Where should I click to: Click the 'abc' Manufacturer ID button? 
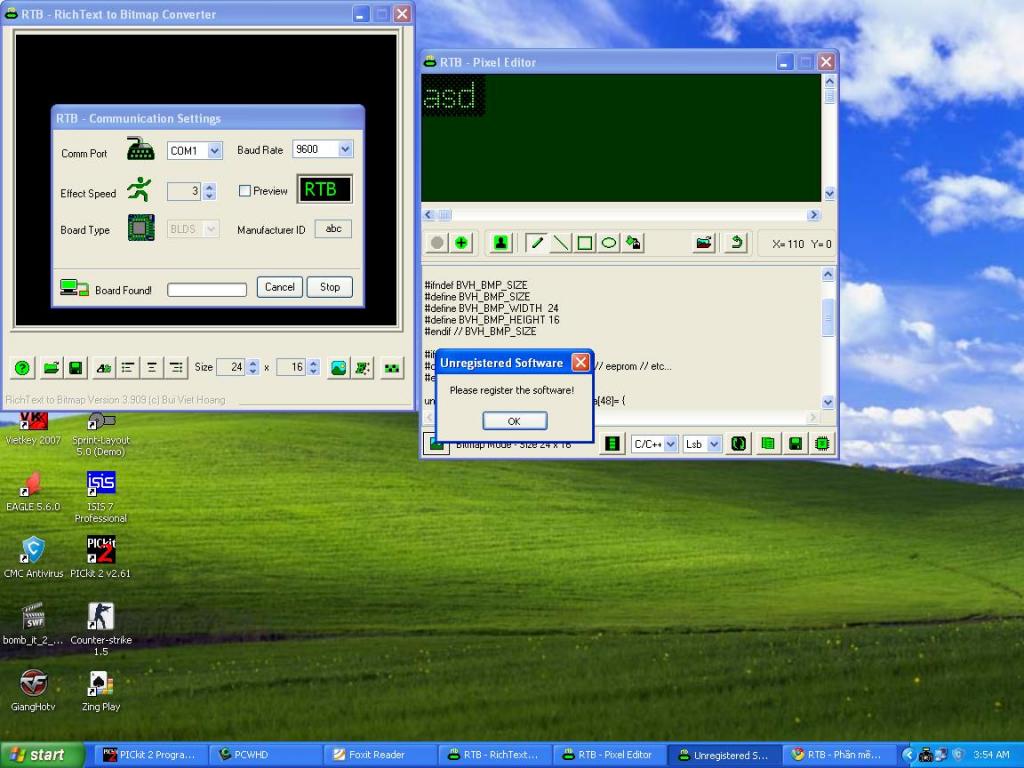[x=333, y=229]
